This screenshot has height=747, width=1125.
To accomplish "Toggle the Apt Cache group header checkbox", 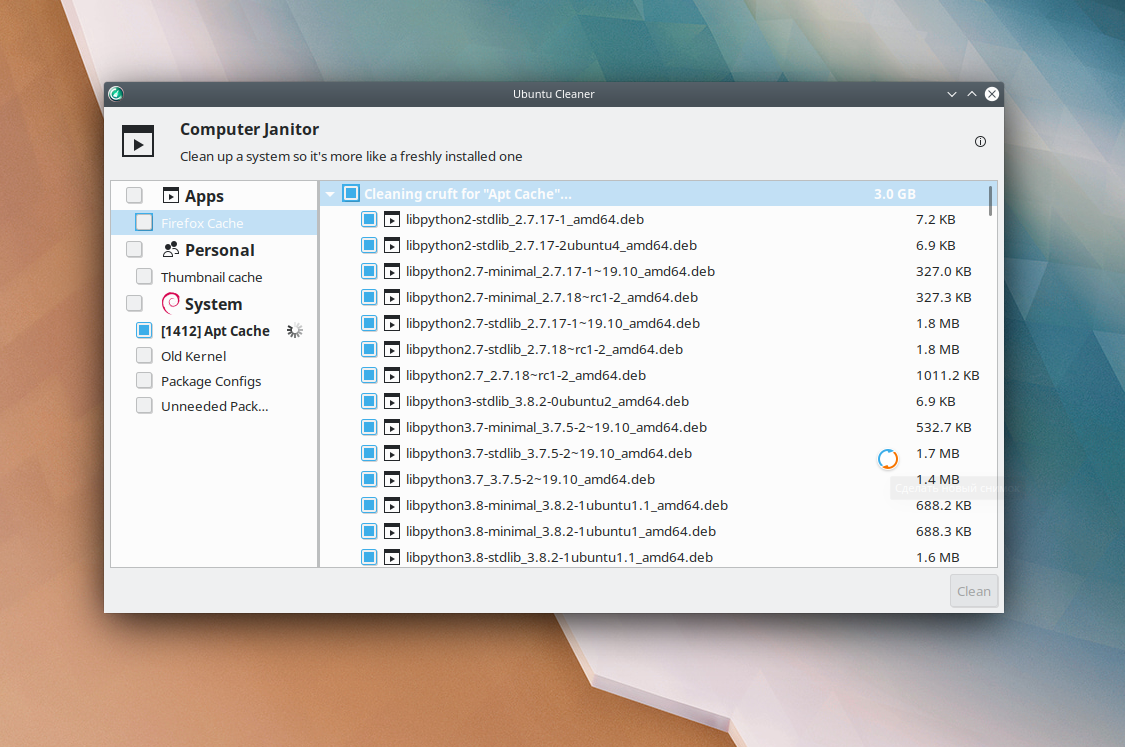I will [x=351, y=193].
